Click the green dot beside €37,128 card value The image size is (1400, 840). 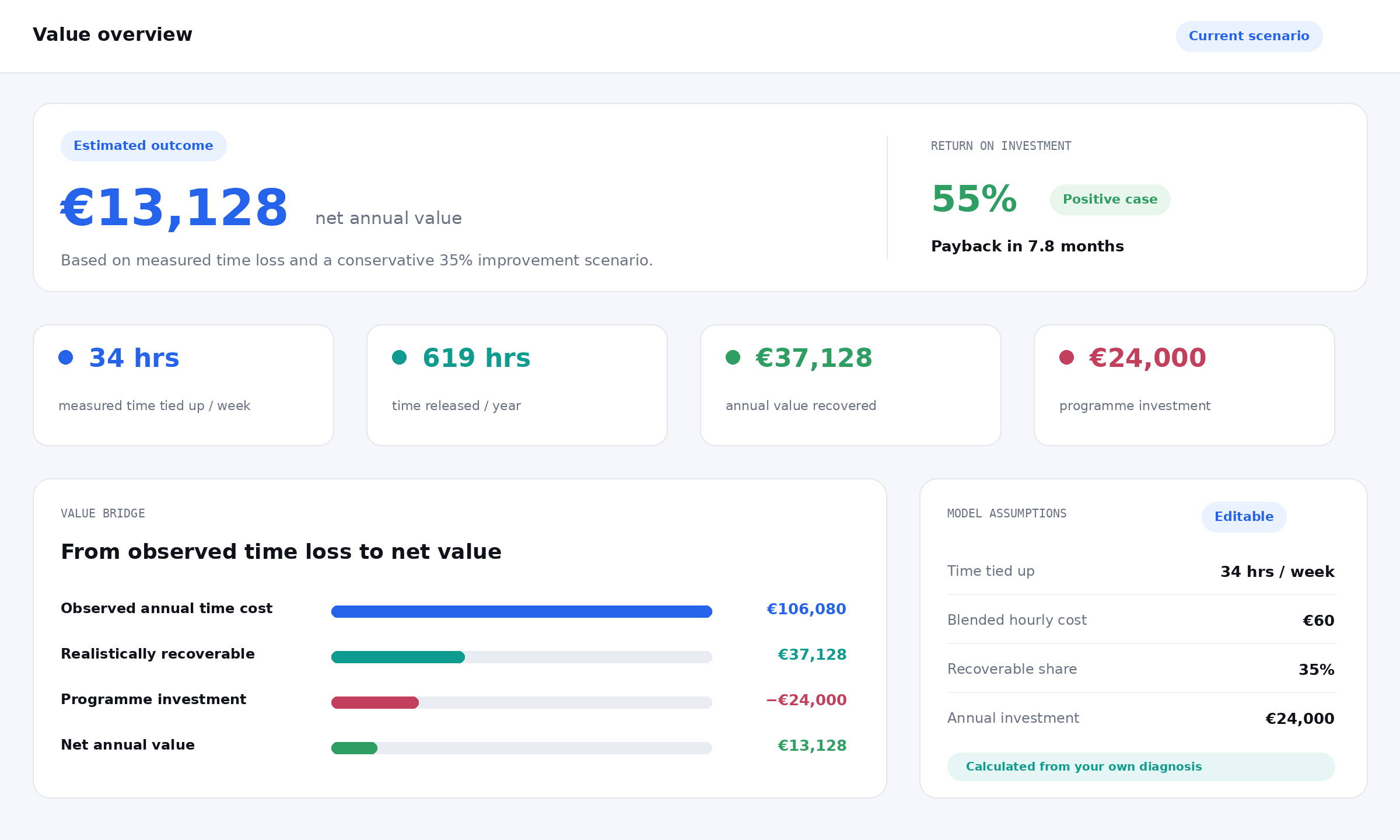click(733, 358)
